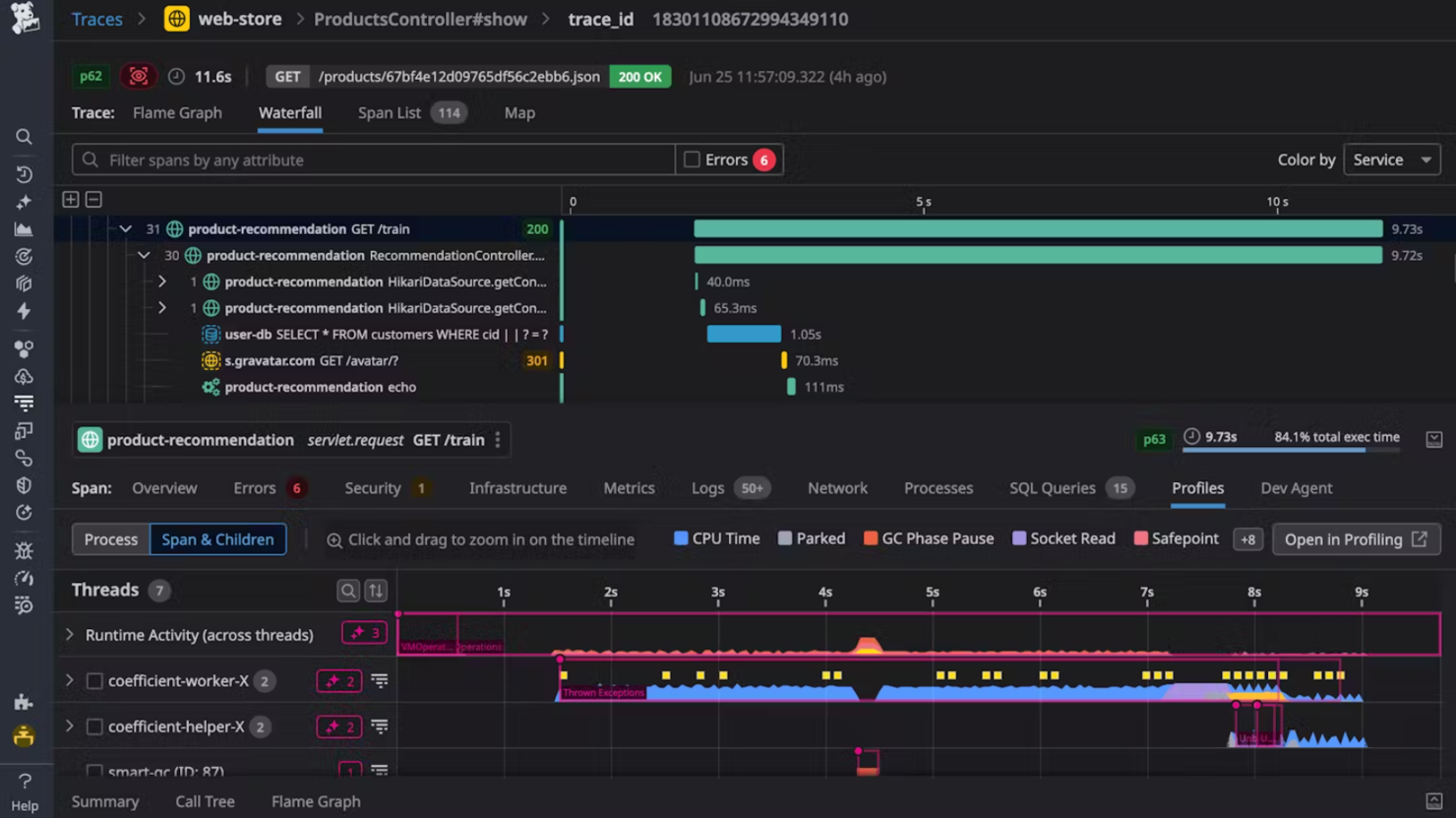This screenshot has height=818, width=1456.
Task: Click the filter spans by attribute input field
Action: tap(374, 158)
